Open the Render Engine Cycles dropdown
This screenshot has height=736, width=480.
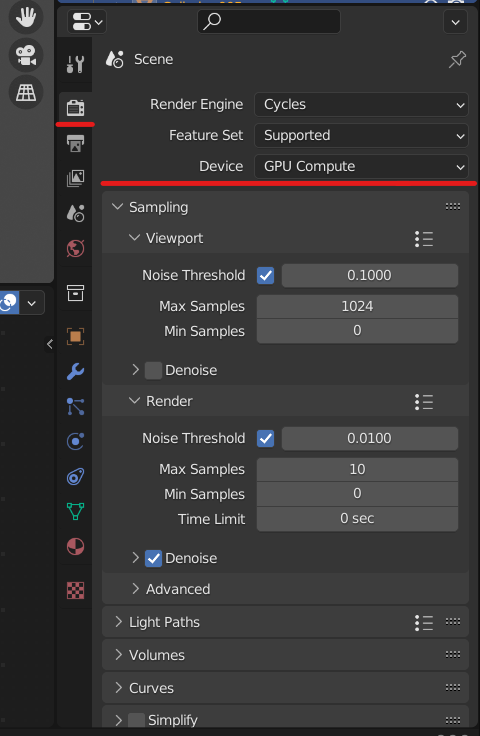361,104
